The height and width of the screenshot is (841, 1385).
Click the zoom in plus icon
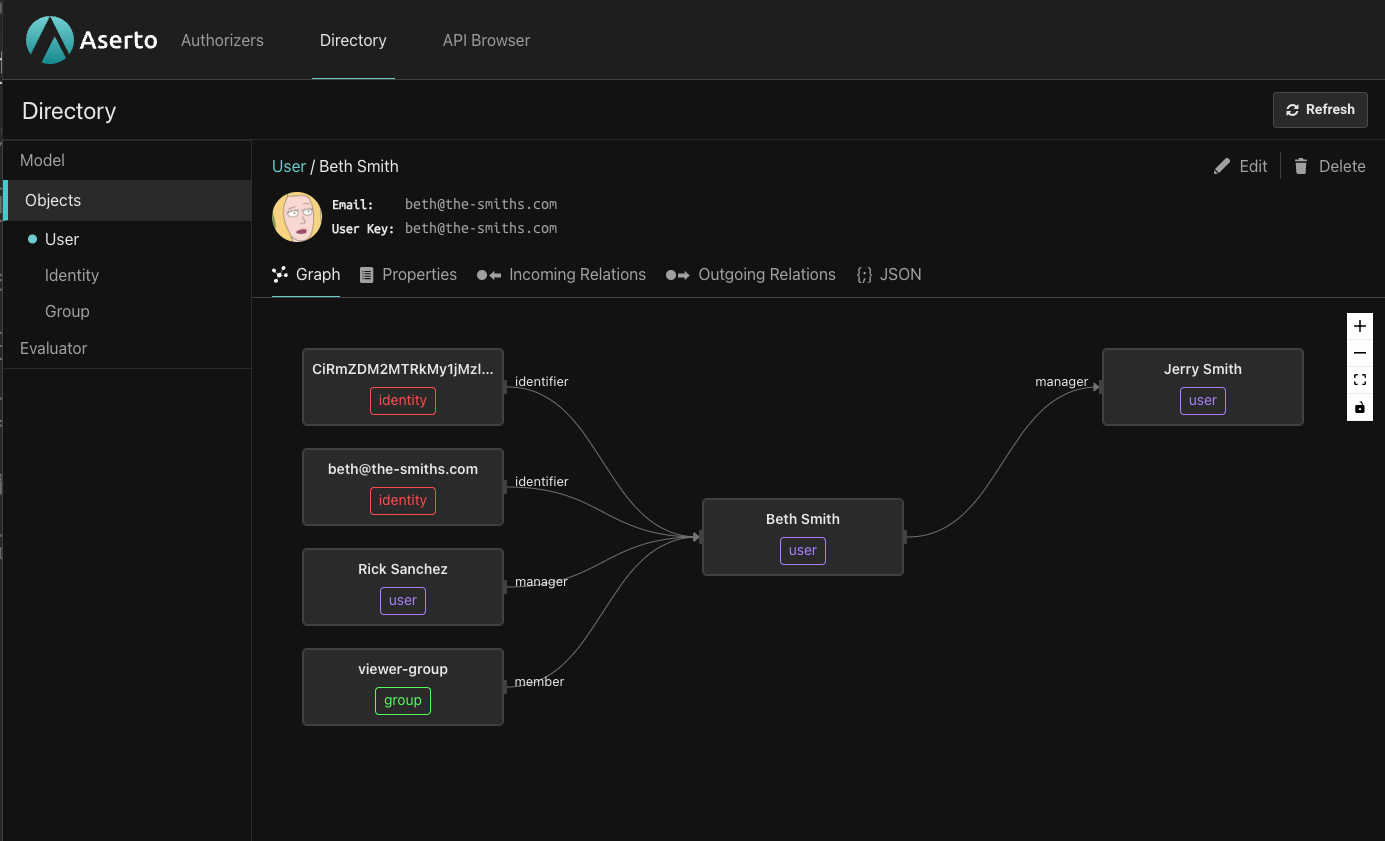[x=1359, y=327]
